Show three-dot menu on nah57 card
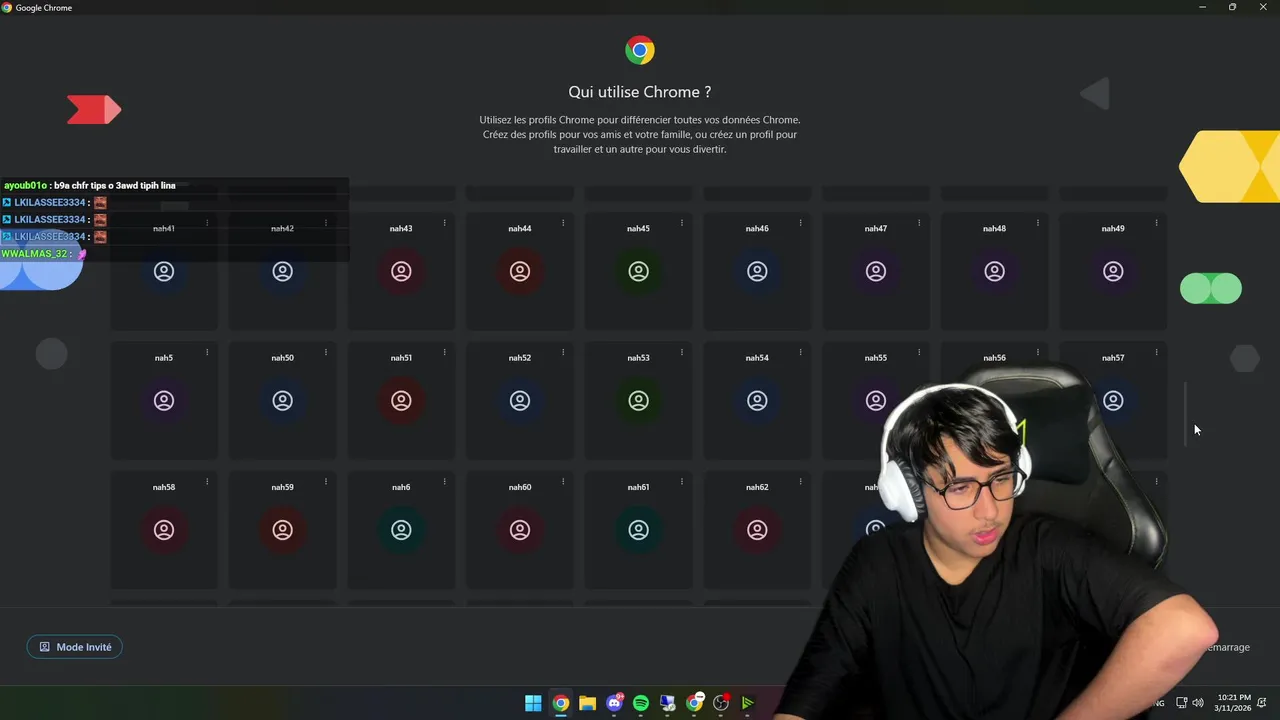The height and width of the screenshot is (720, 1280). [x=1156, y=352]
